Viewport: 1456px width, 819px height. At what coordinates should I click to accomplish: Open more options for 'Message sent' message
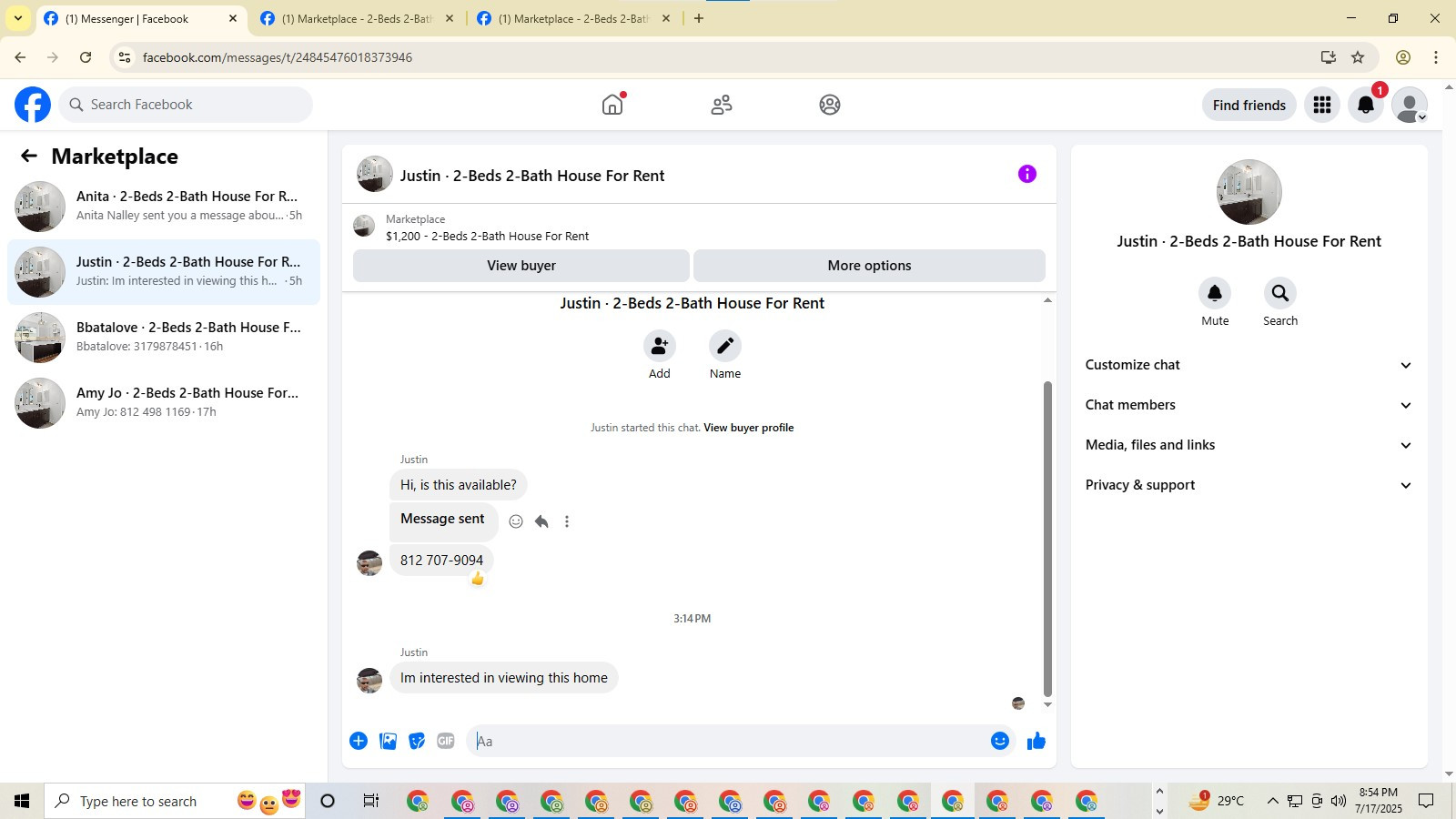[567, 521]
